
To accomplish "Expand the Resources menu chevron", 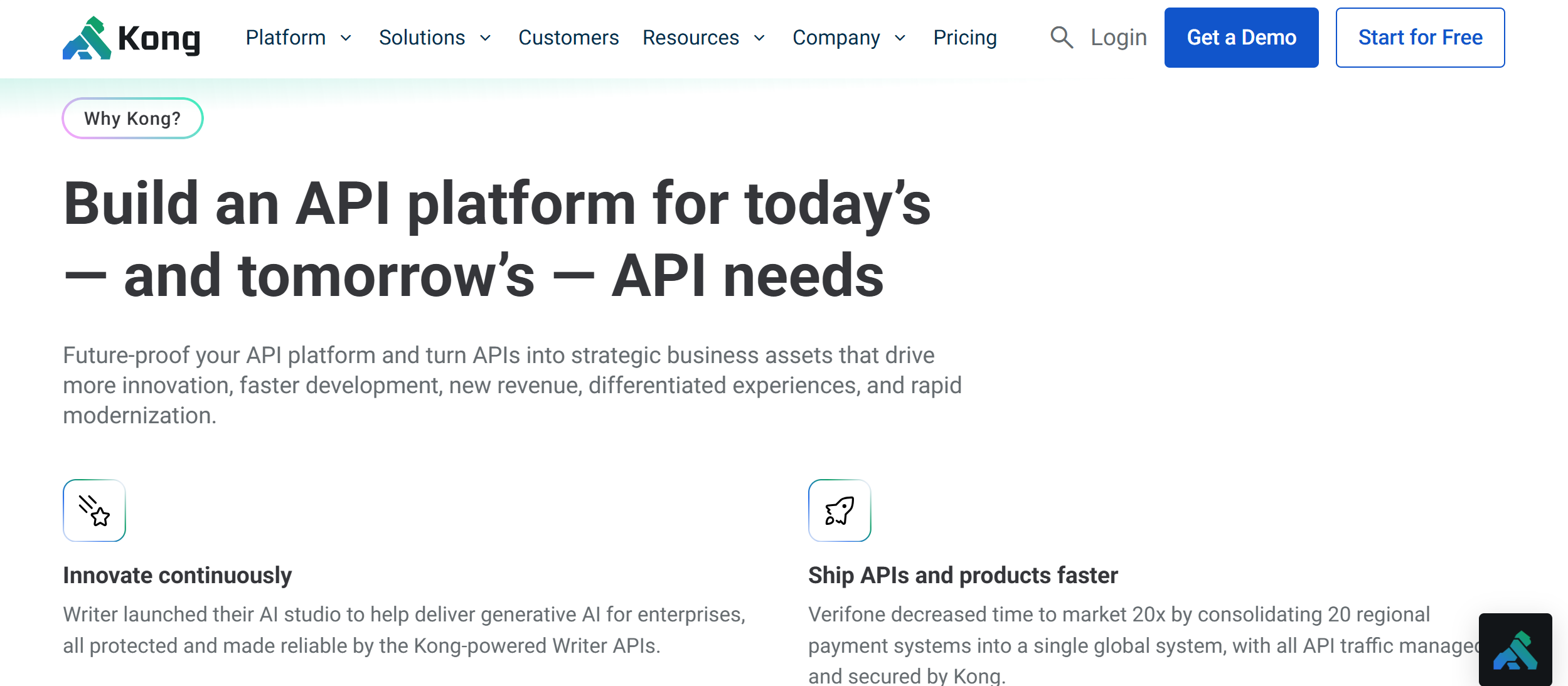I will pyautogui.click(x=759, y=38).
